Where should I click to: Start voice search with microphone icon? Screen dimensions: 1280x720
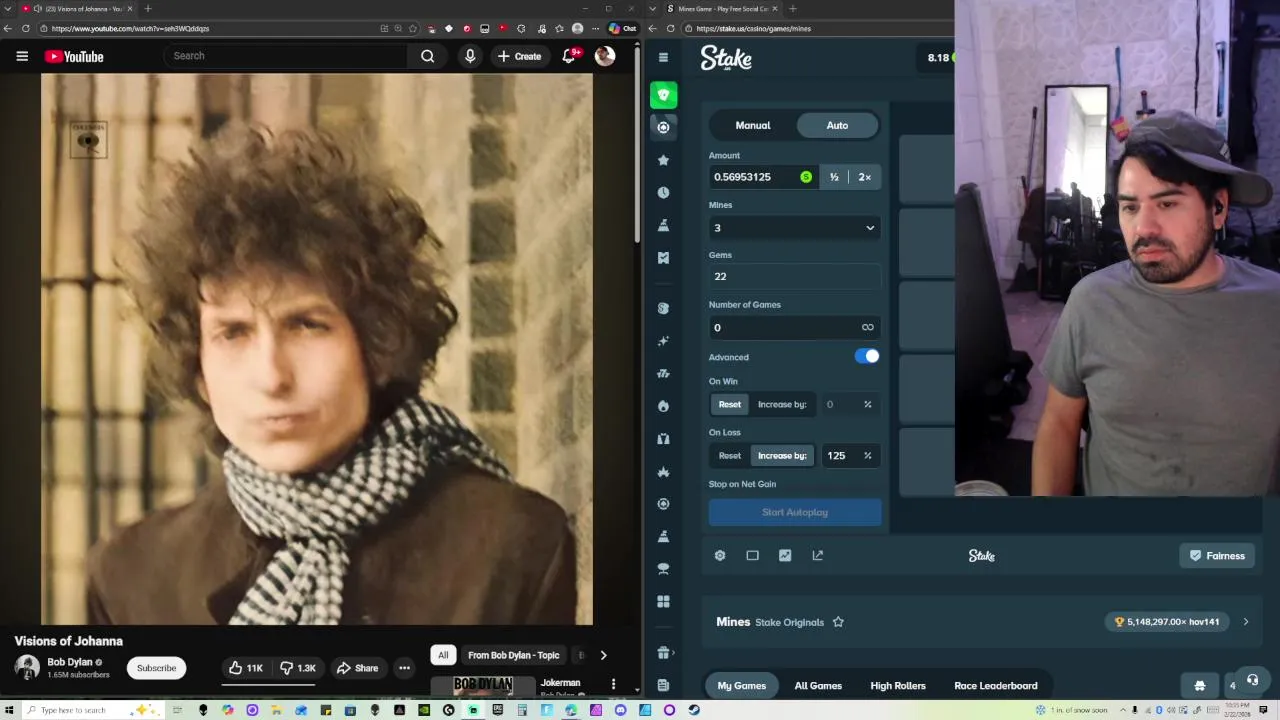point(470,56)
